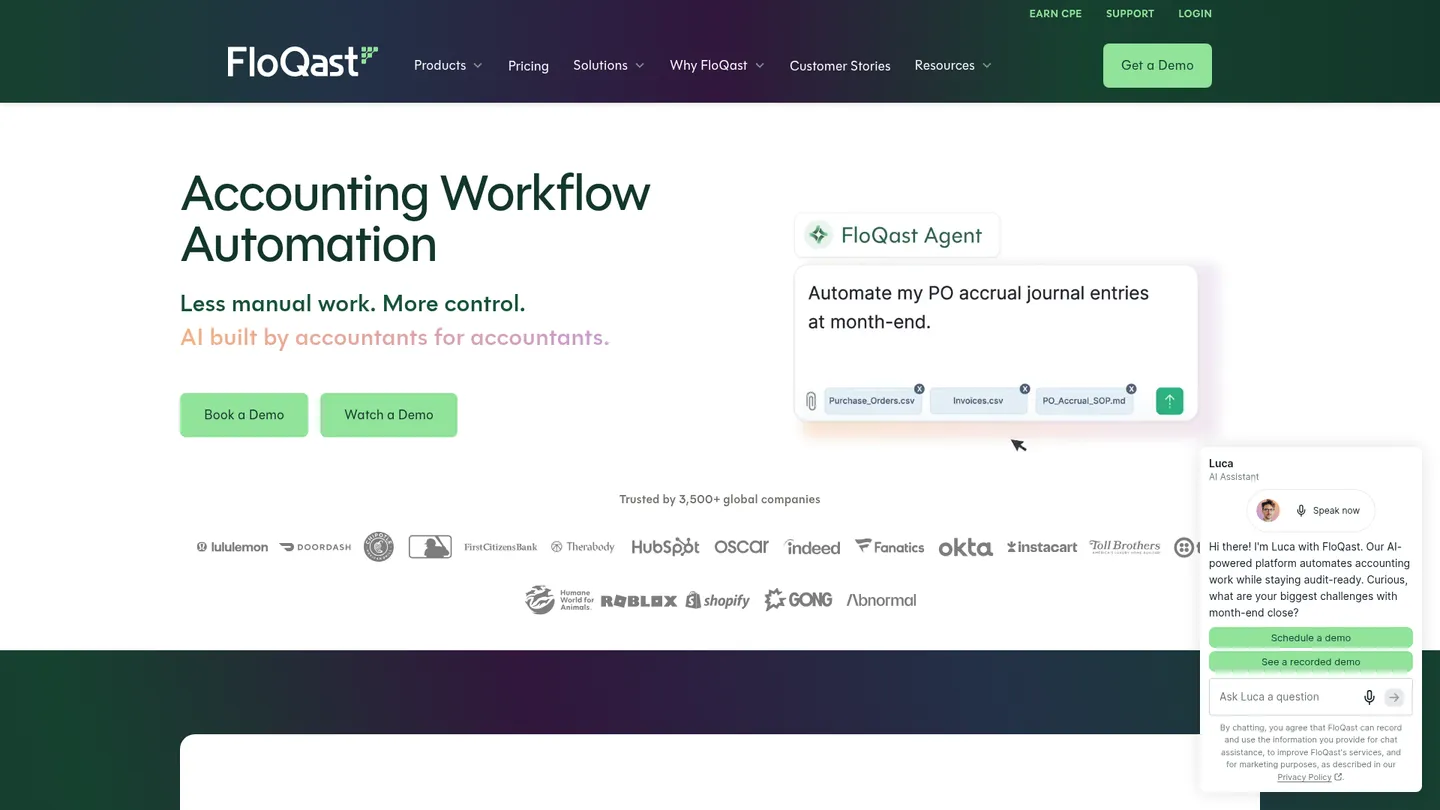This screenshot has height=810, width=1440.
Task: Click the Abnormal logo
Action: pyautogui.click(x=881, y=600)
